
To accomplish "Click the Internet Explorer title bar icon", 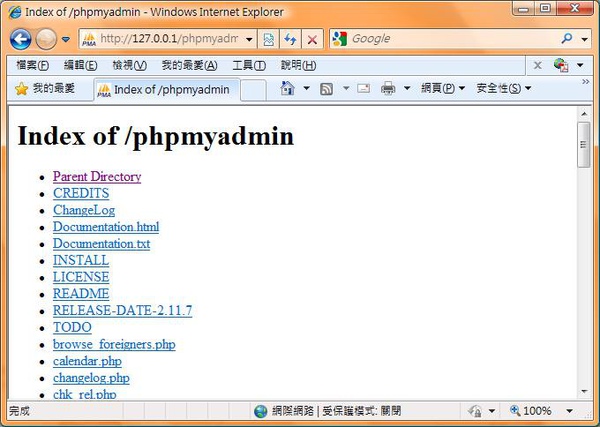I will (x=15, y=12).
